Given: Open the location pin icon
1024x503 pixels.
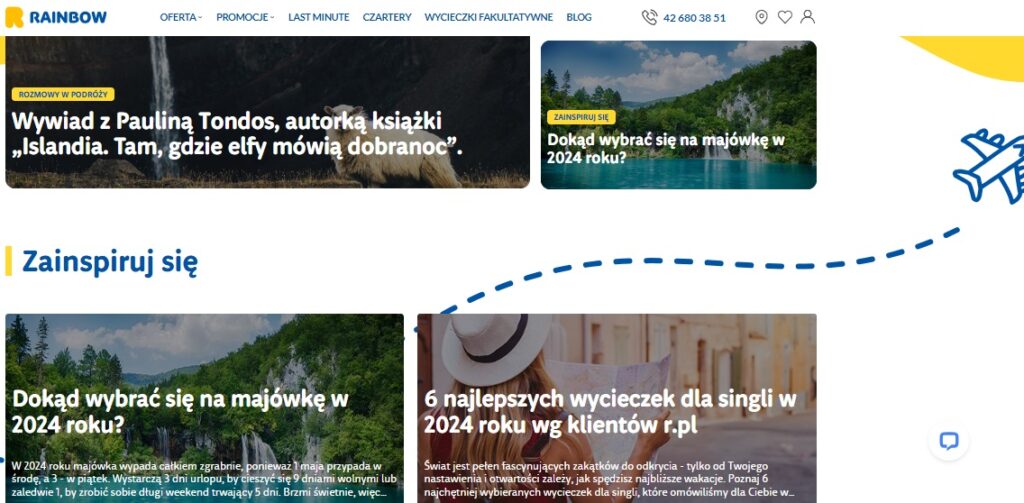Looking at the screenshot, I should click(x=761, y=17).
